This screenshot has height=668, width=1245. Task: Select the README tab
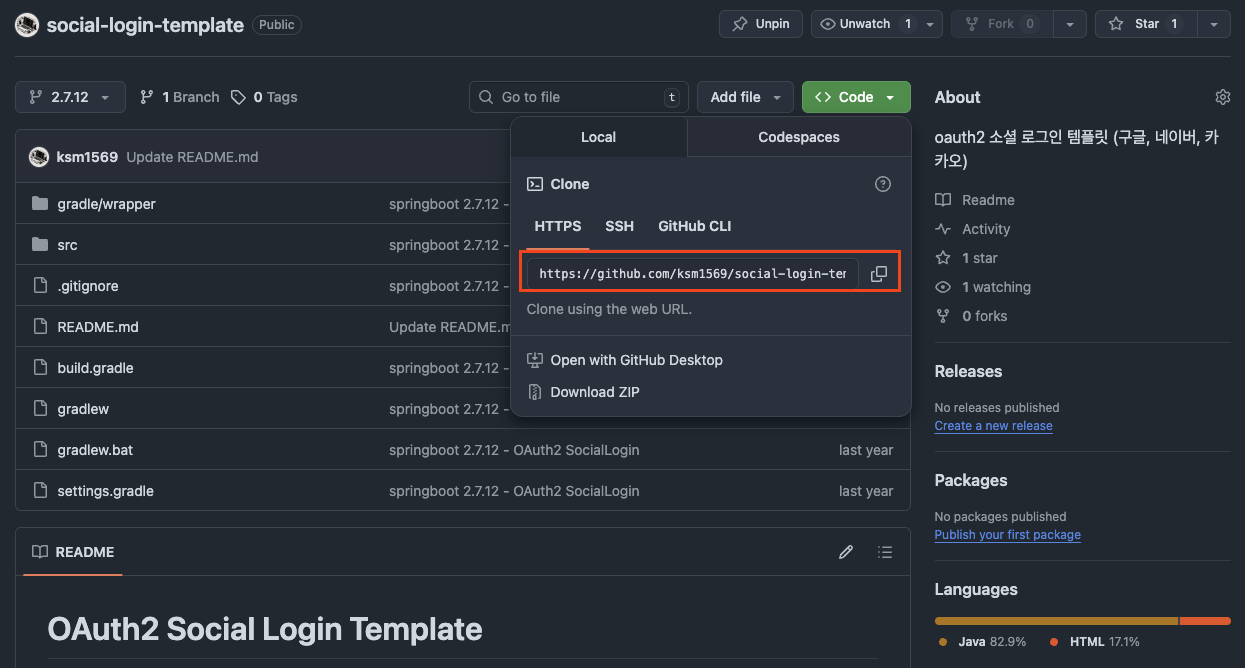coord(73,552)
